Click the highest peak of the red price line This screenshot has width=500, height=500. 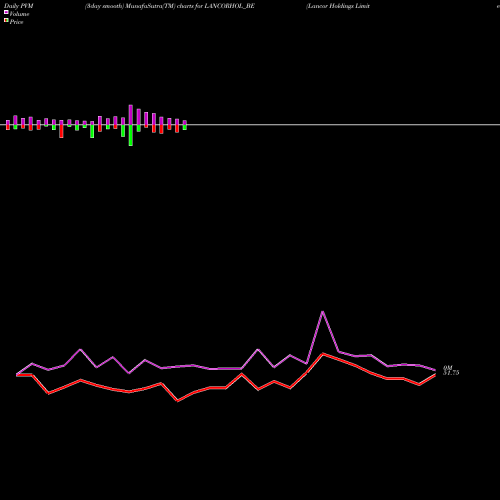322,354
